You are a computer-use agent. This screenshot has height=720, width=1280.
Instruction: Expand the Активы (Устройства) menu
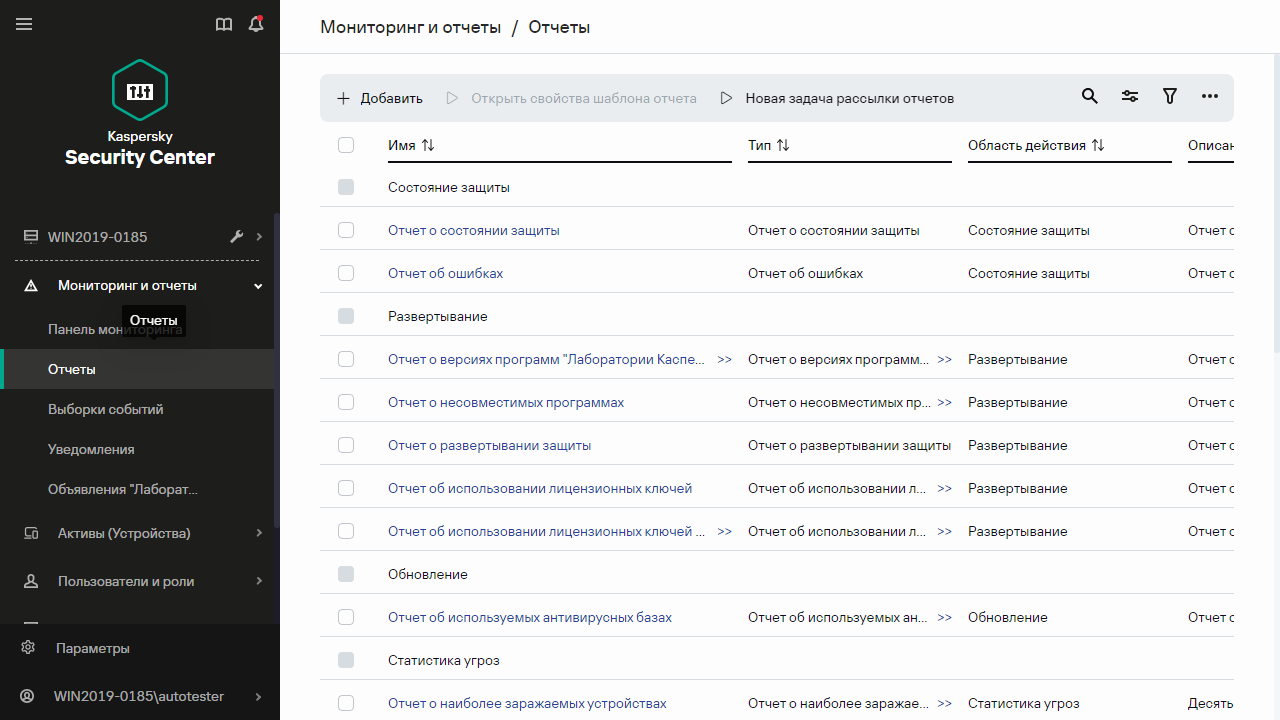258,533
